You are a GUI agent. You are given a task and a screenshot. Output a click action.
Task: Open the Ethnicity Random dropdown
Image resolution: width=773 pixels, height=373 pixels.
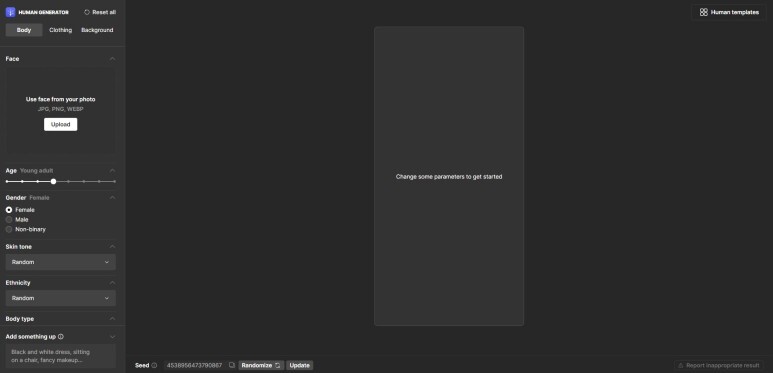[x=61, y=298]
